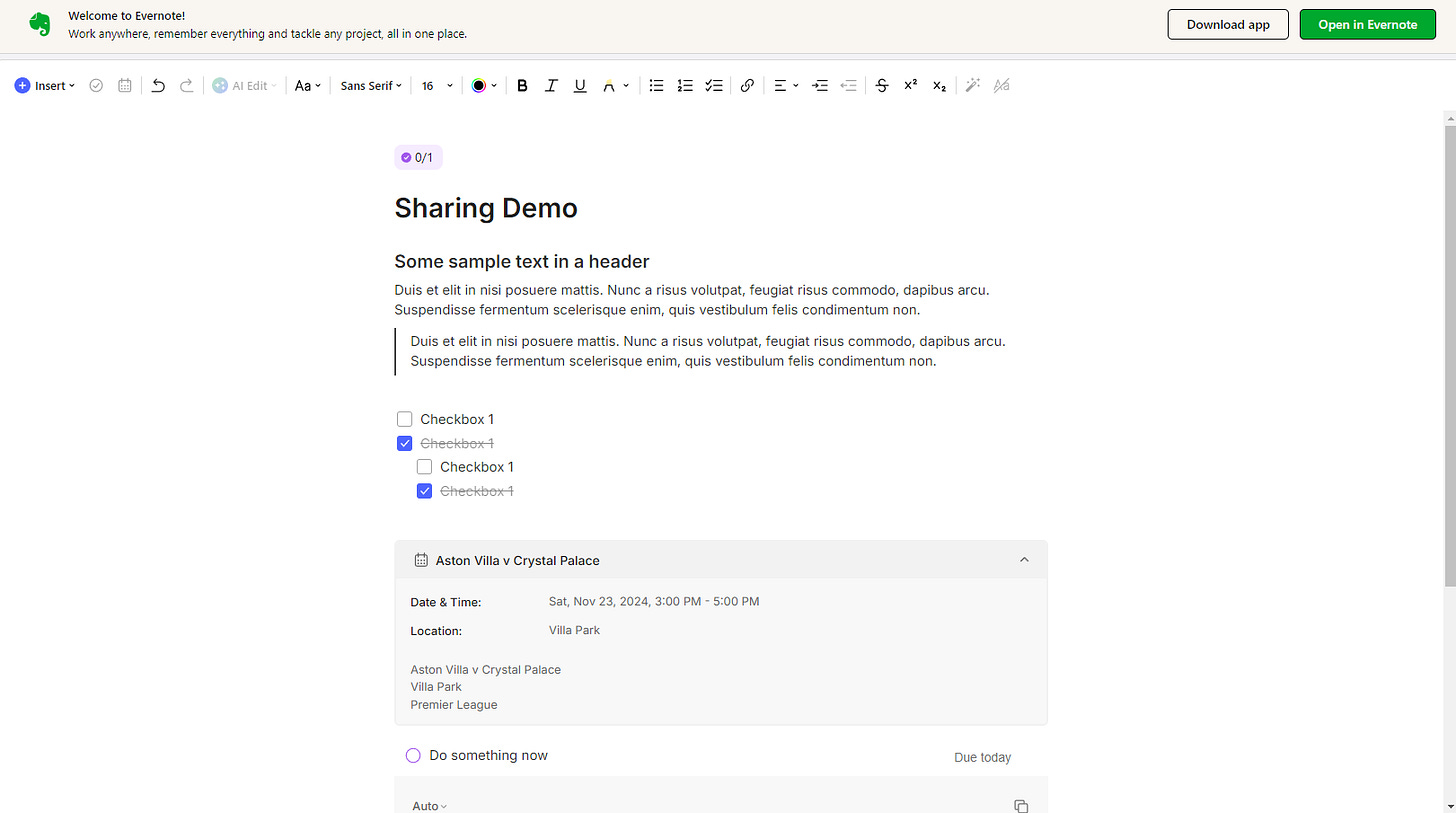This screenshot has height=813, width=1456.
Task: Insert a numbered list
Action: click(x=685, y=86)
